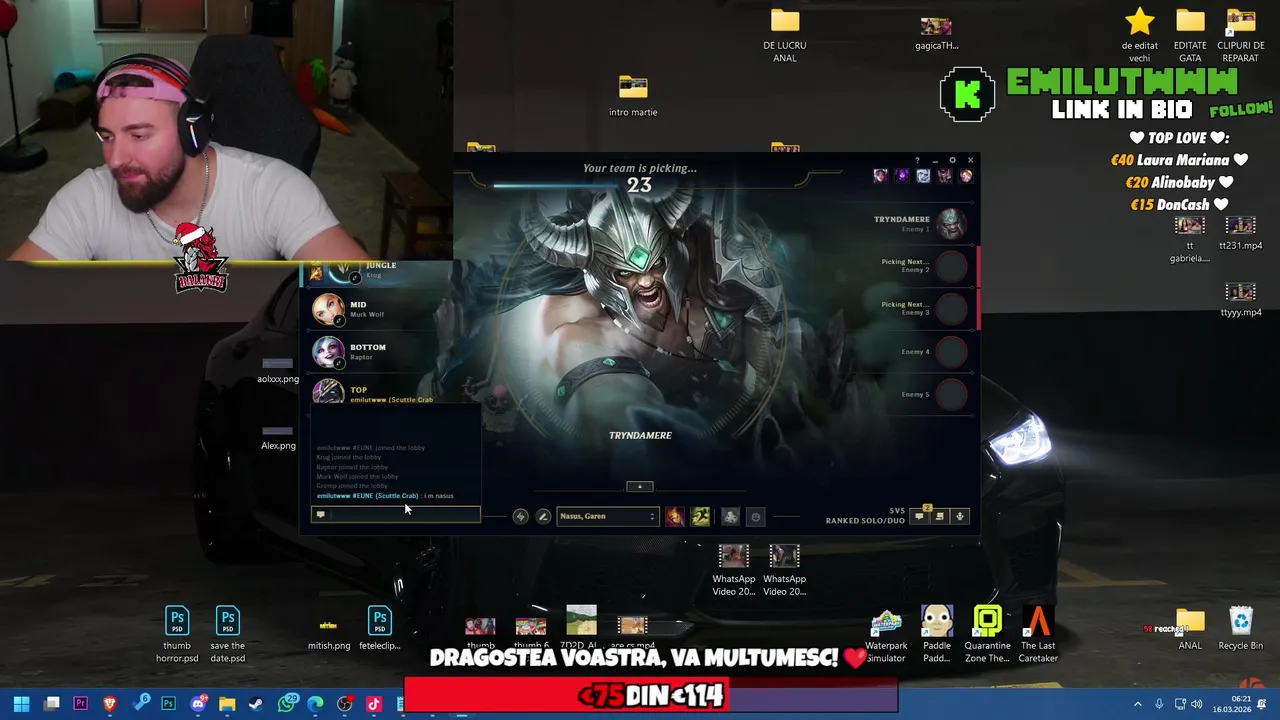Screen dimensions: 1280x720
Task: Select the 'save the date.psd' file
Action: click(x=227, y=634)
